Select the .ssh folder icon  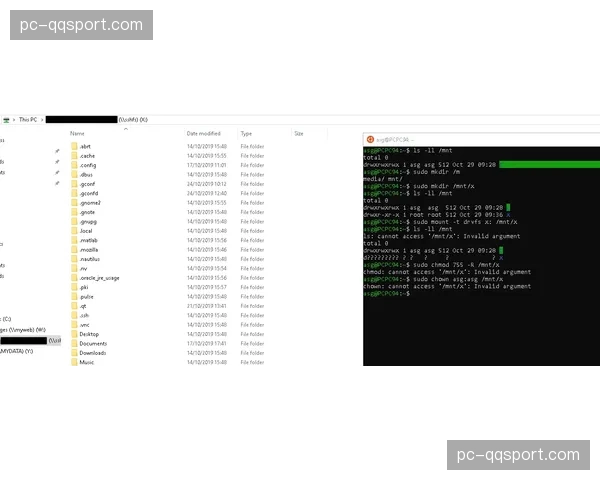tap(74, 315)
